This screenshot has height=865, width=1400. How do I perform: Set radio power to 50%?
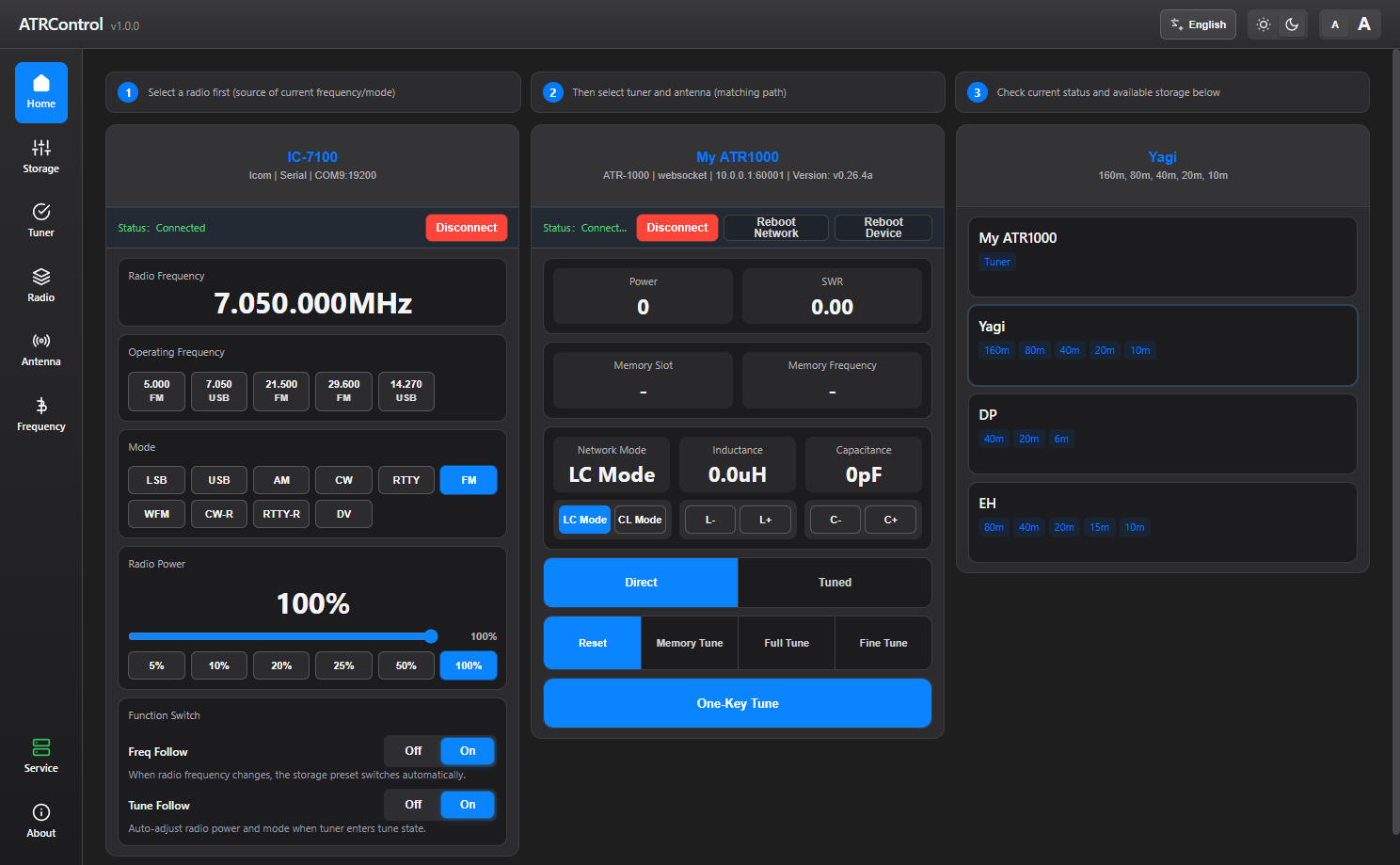[406, 665]
